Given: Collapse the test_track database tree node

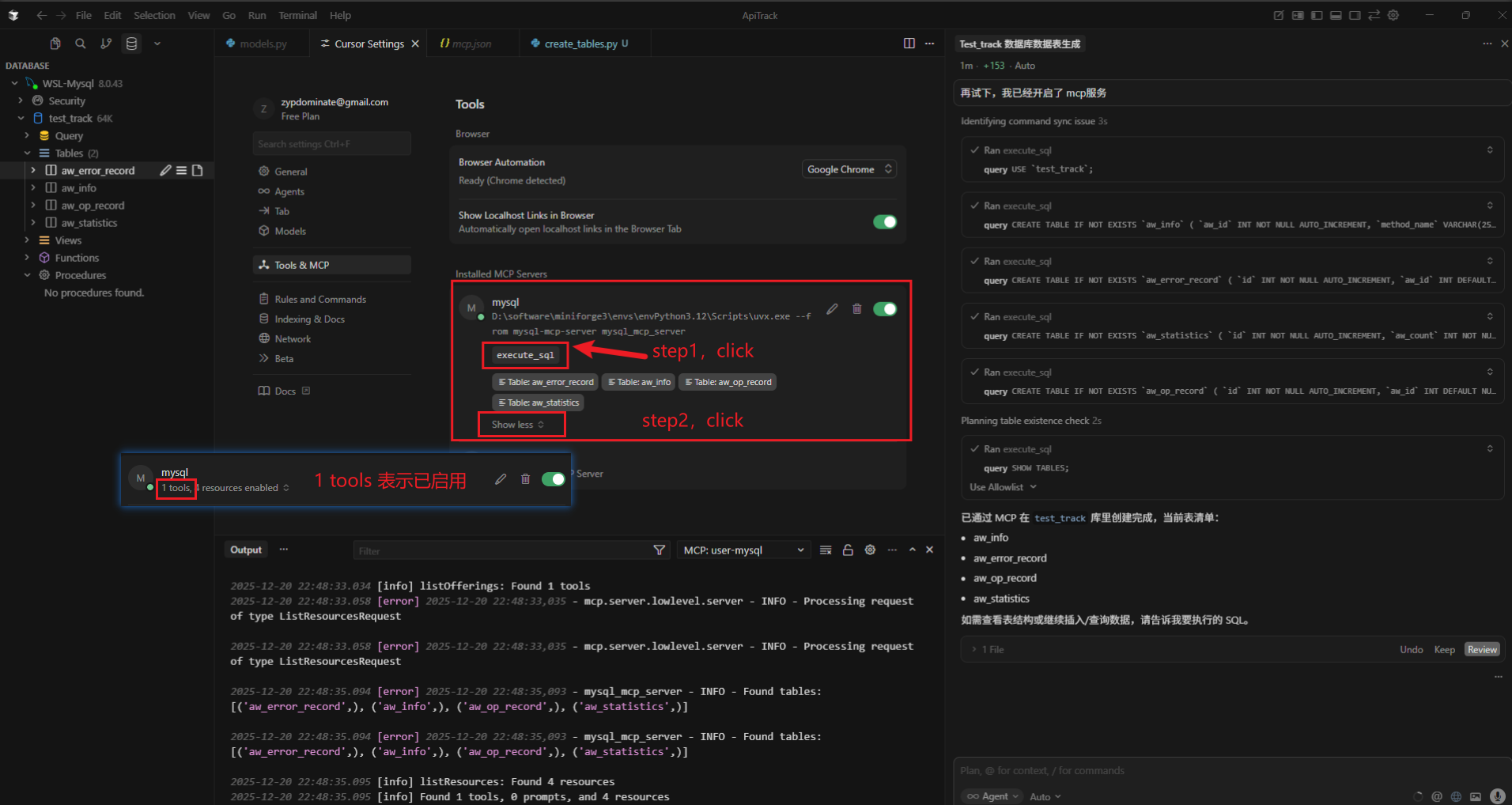Looking at the screenshot, I should point(21,119).
